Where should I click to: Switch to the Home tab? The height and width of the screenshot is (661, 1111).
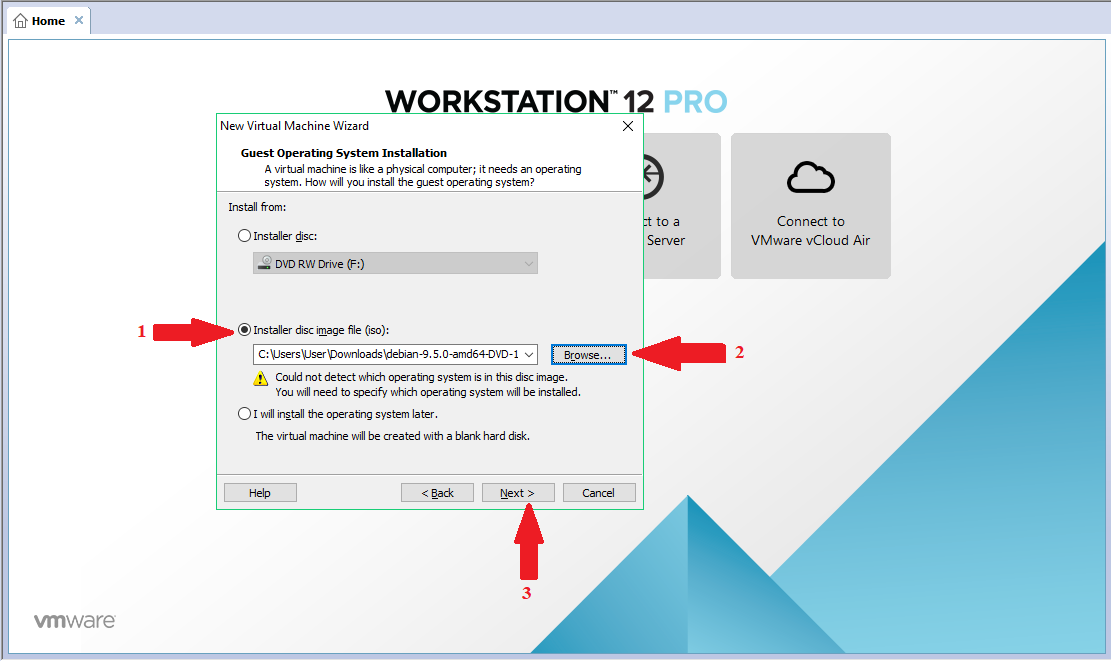48,21
